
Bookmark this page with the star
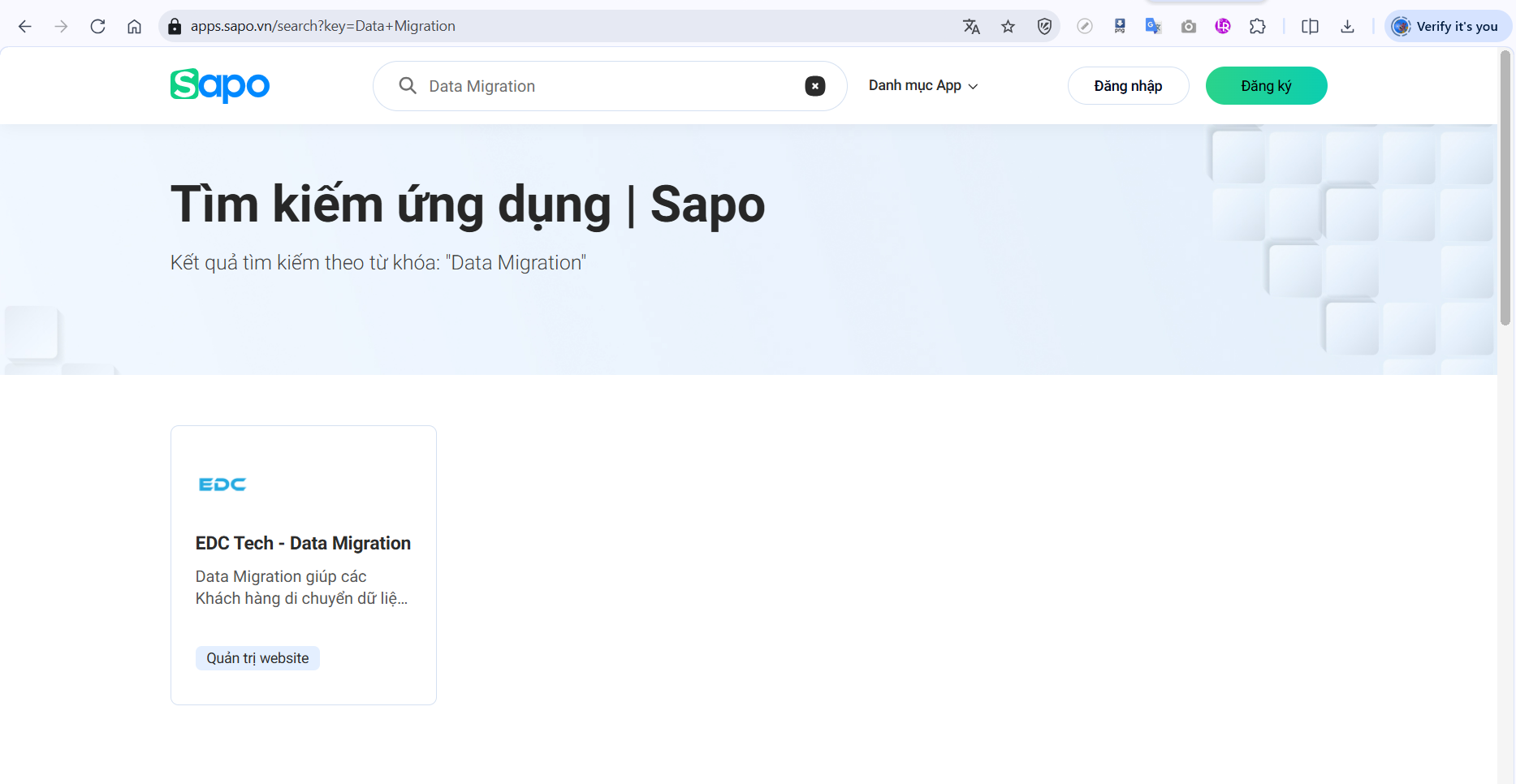1009,27
